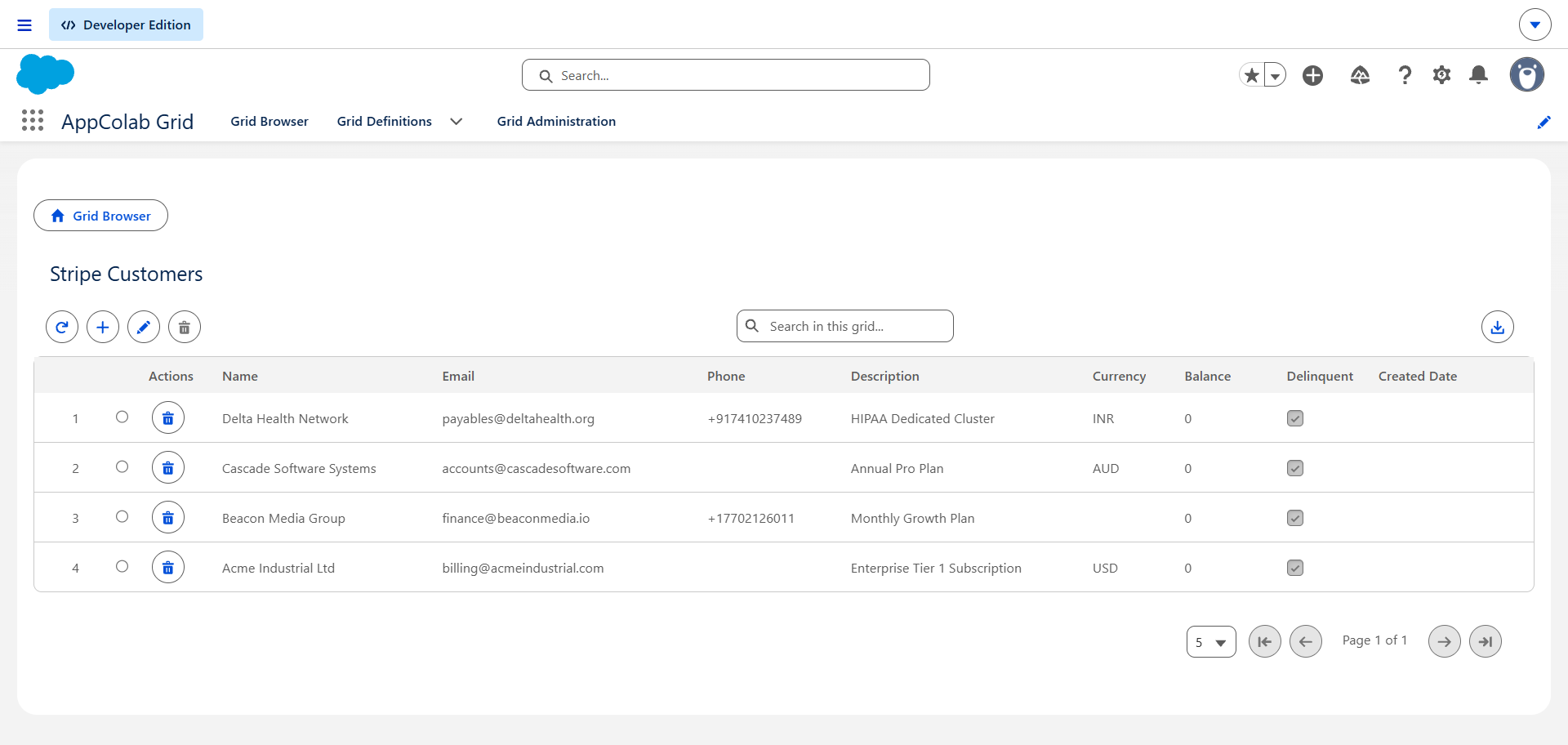Viewport: 1568px width, 745px height.
Task: Click the Description column header
Action: tap(885, 377)
